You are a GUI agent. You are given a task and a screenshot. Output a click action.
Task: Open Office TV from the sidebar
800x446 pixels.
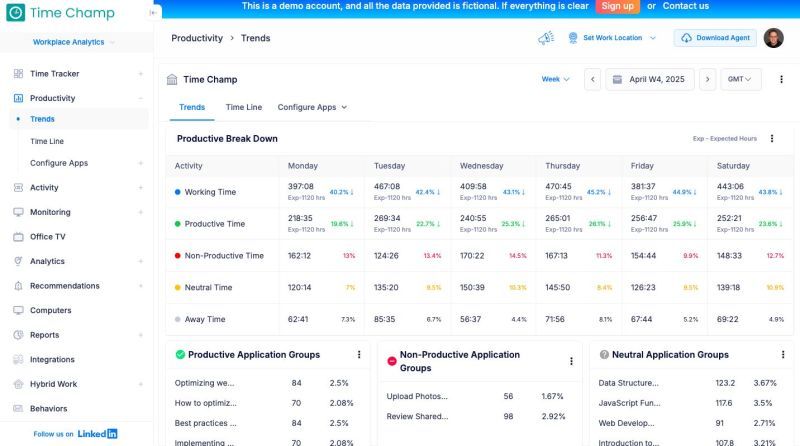(x=47, y=237)
